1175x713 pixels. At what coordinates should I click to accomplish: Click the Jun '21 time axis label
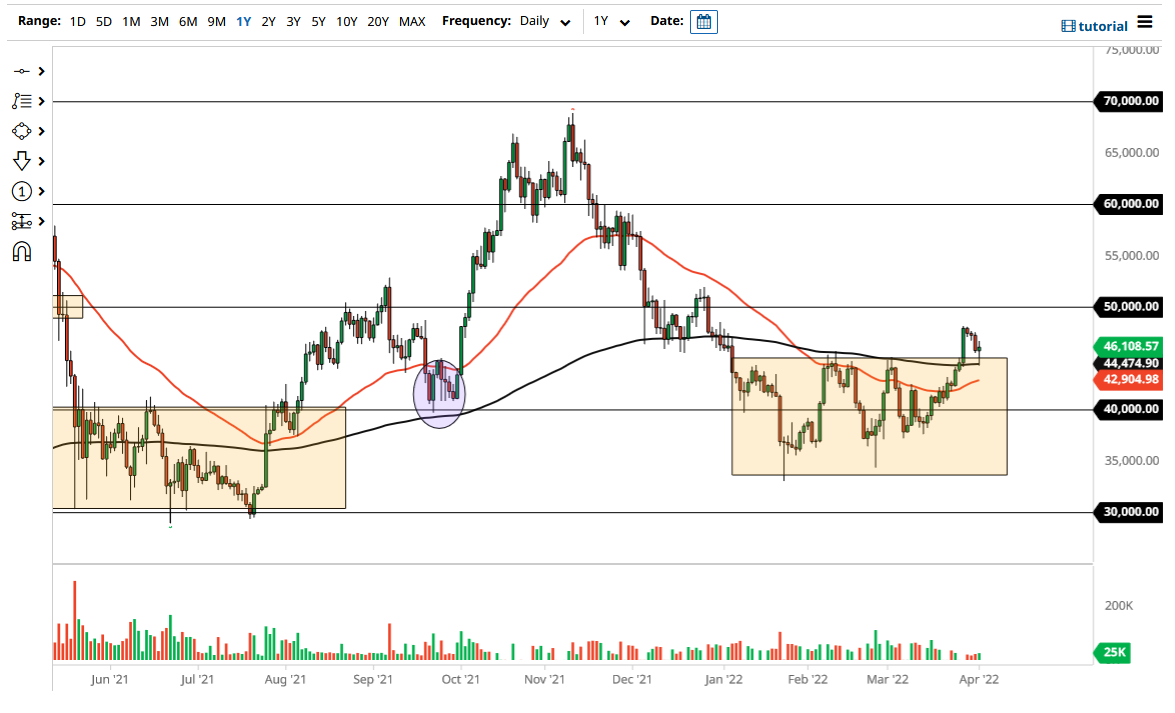pos(109,679)
